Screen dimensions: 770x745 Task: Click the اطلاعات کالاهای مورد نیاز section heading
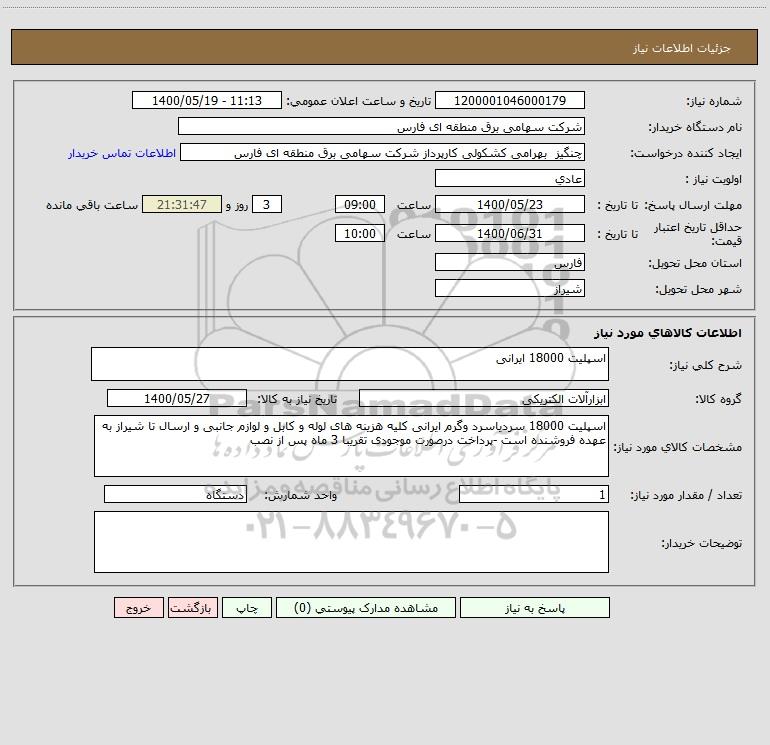point(668,333)
